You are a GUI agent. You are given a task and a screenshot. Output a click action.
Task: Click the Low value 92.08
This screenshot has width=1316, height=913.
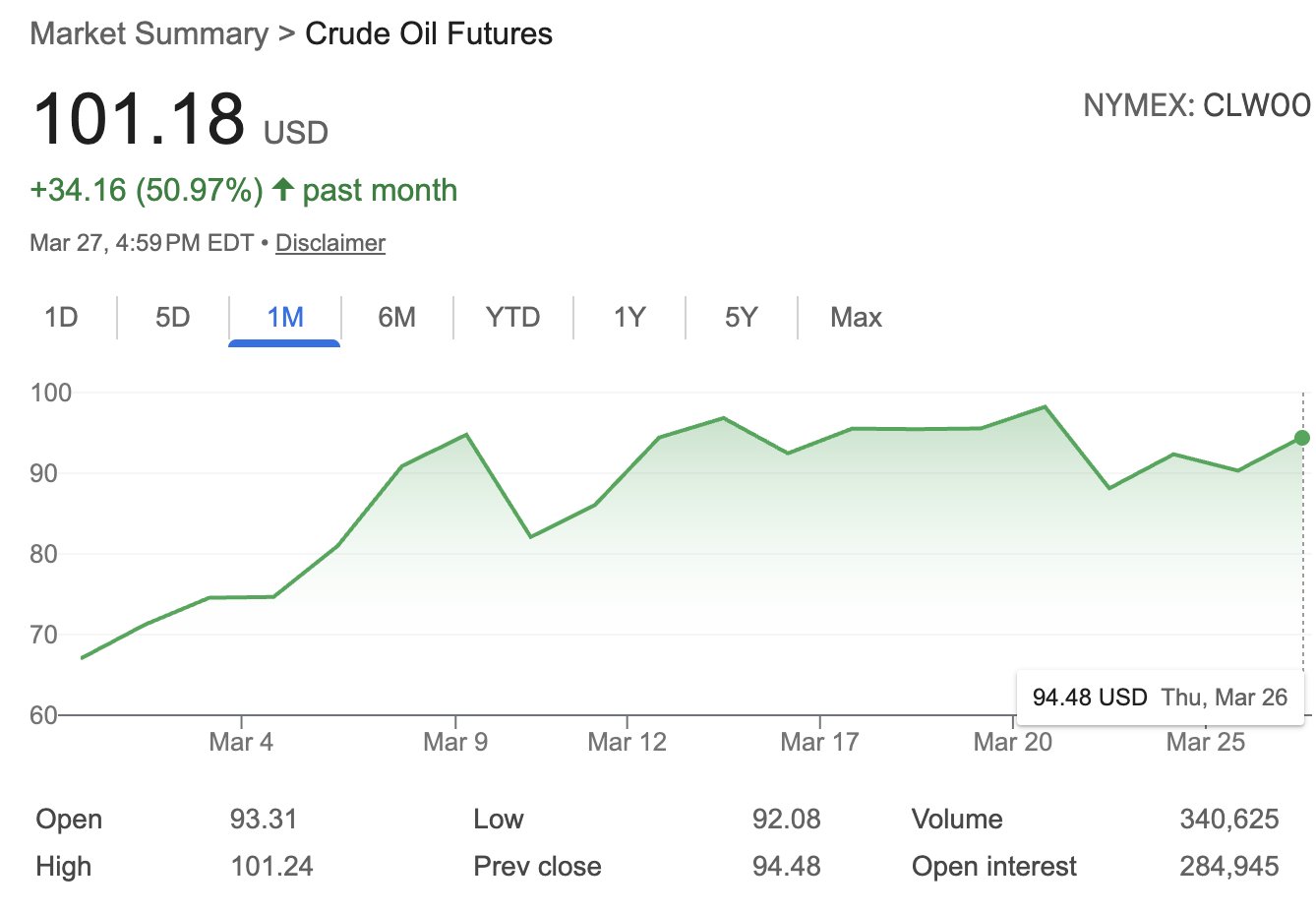[787, 819]
